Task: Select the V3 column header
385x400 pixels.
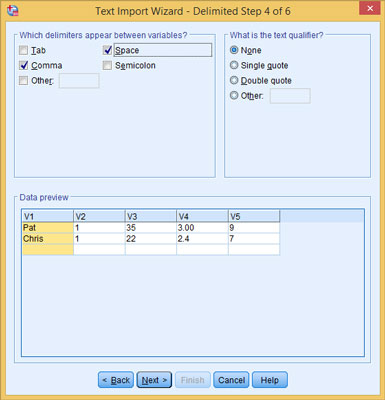Action: click(151, 216)
